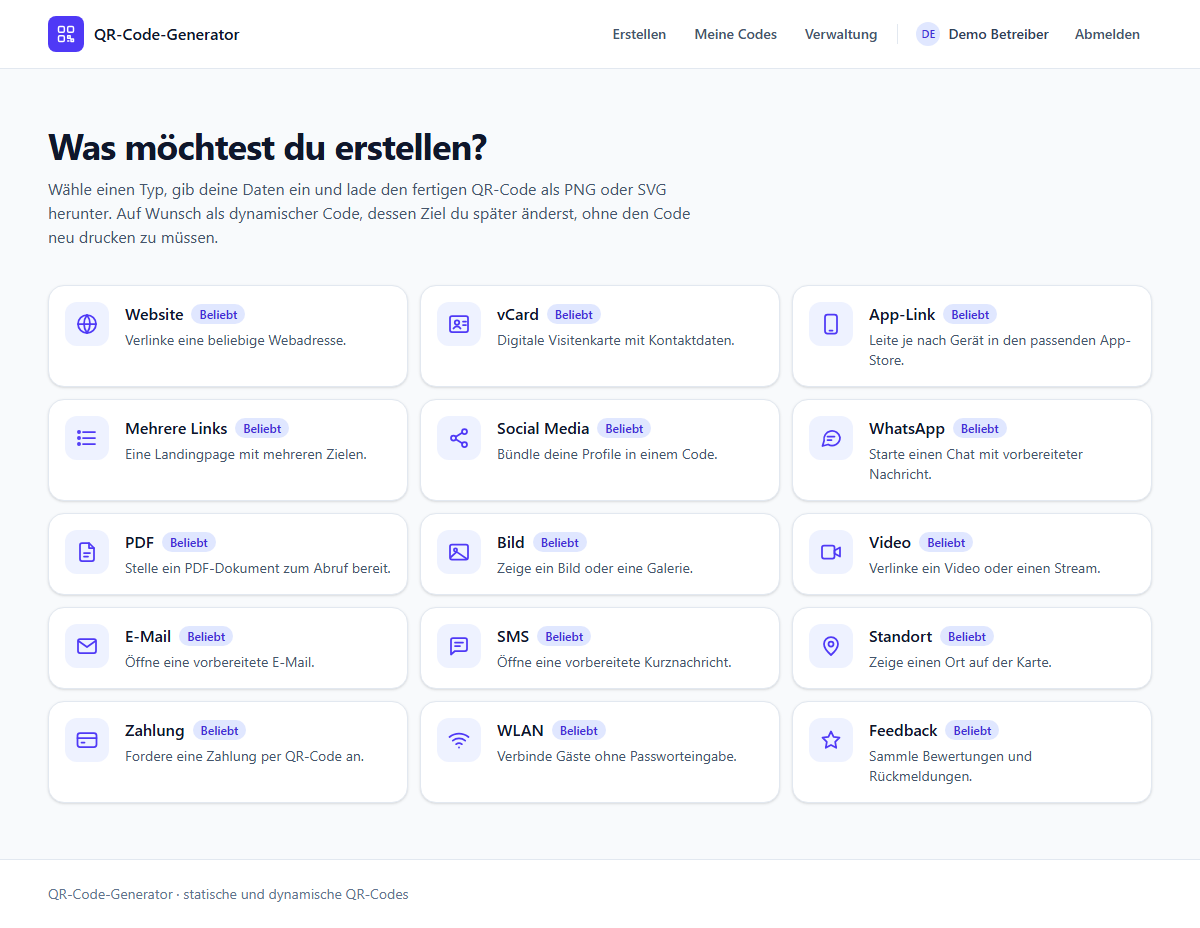The width and height of the screenshot is (1200, 928).
Task: Click 'Bündle deine Profile in einem Code.'
Action: pos(607,454)
